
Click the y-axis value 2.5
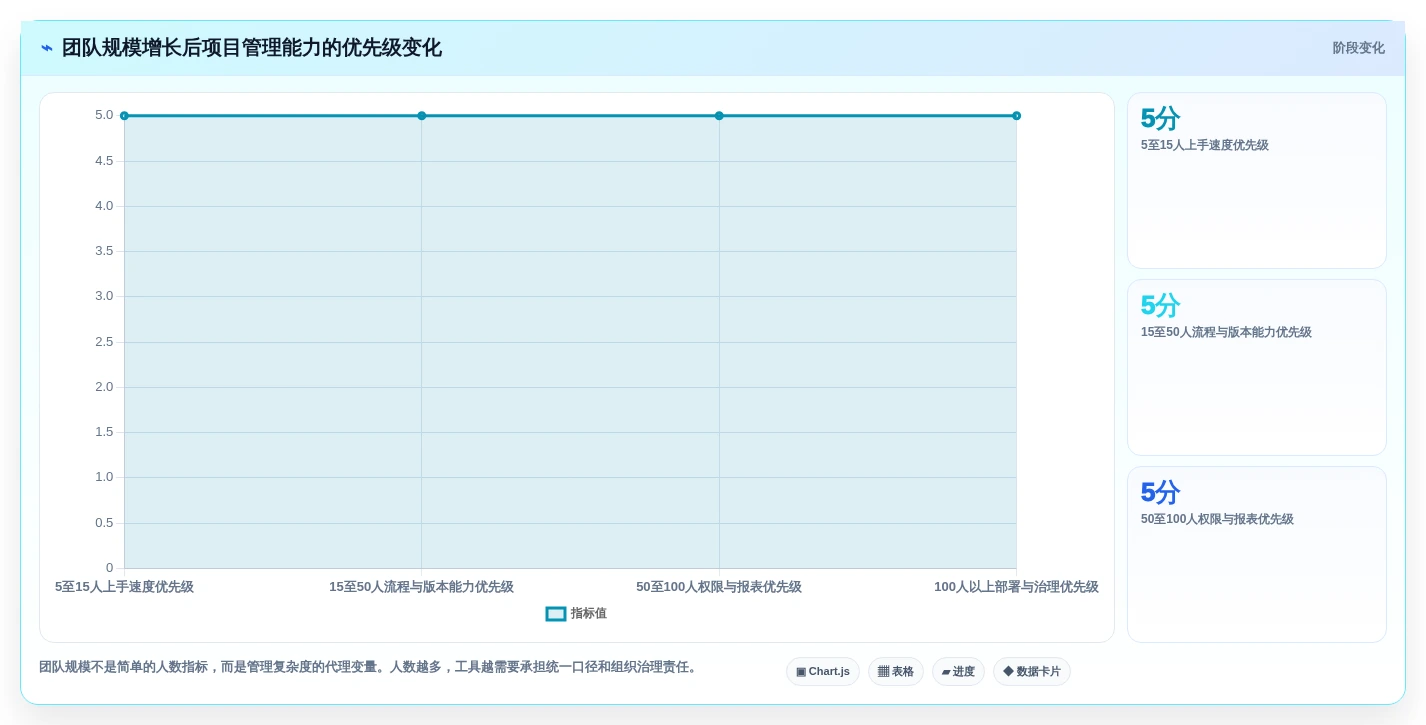point(104,342)
